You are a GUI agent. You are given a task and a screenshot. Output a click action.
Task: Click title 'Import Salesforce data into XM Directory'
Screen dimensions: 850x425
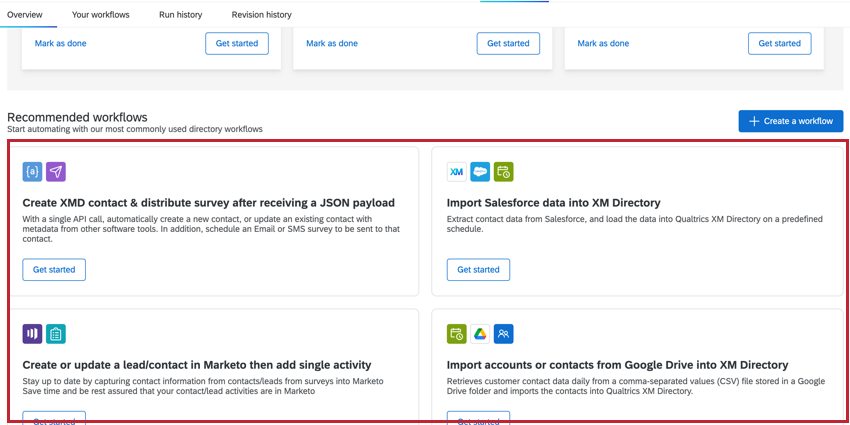[x=553, y=203]
